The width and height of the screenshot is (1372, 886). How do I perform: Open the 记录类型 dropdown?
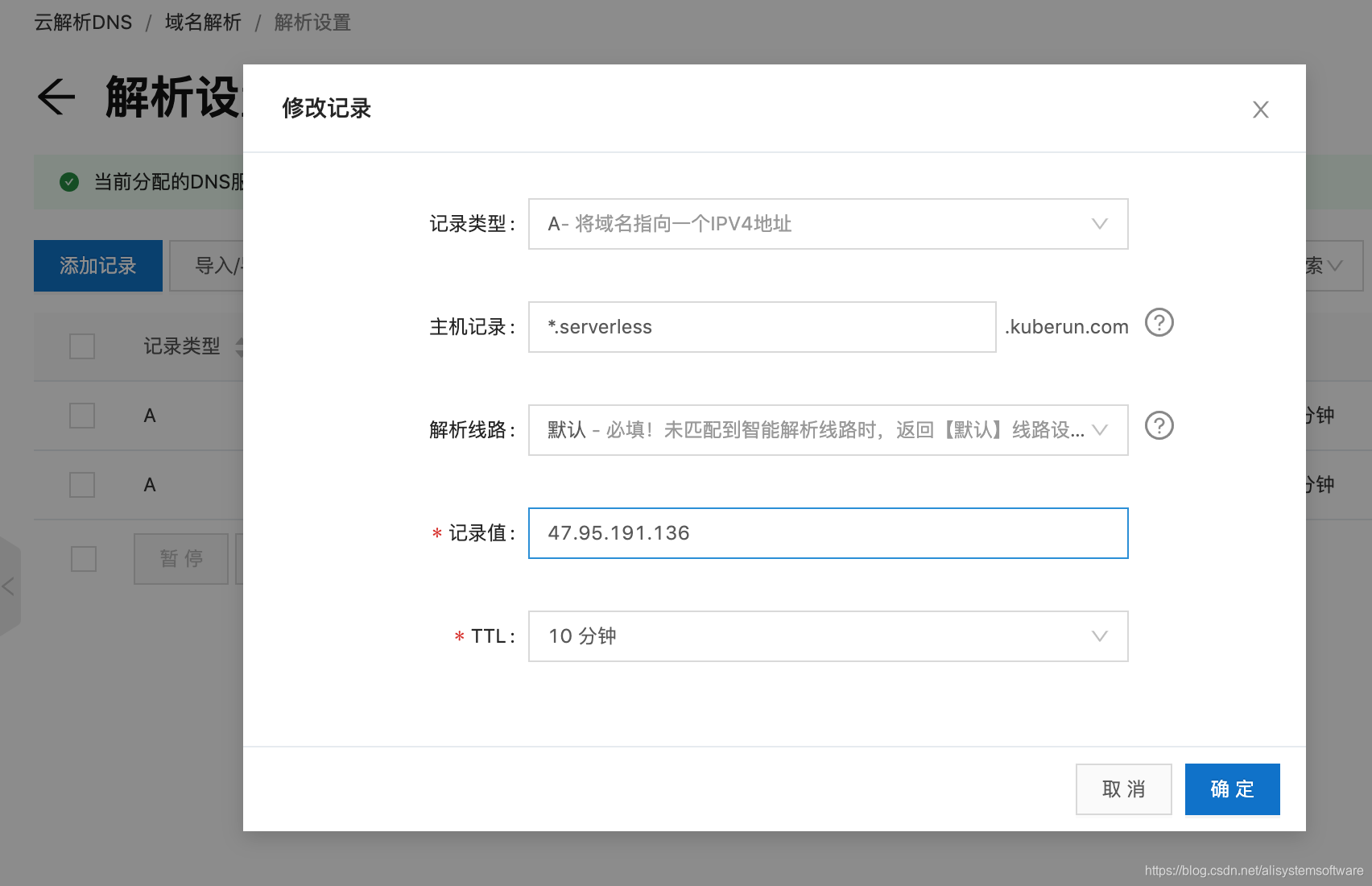[x=828, y=224]
